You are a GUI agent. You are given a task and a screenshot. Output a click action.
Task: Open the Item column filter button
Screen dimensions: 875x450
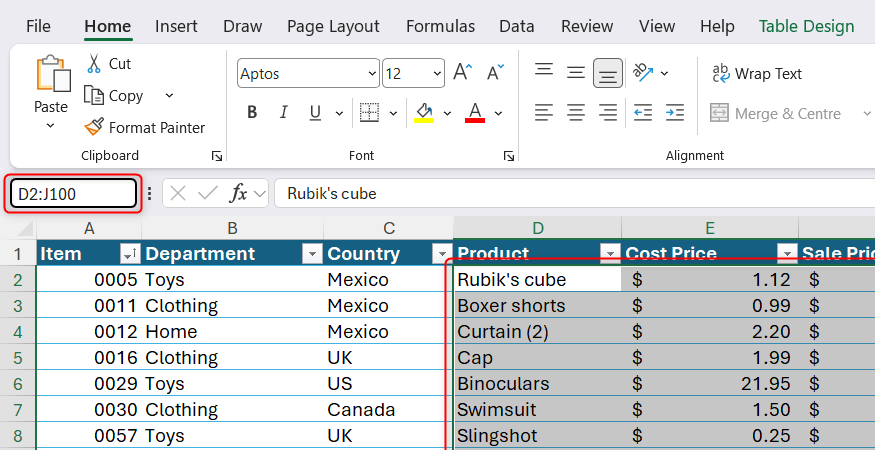point(130,254)
